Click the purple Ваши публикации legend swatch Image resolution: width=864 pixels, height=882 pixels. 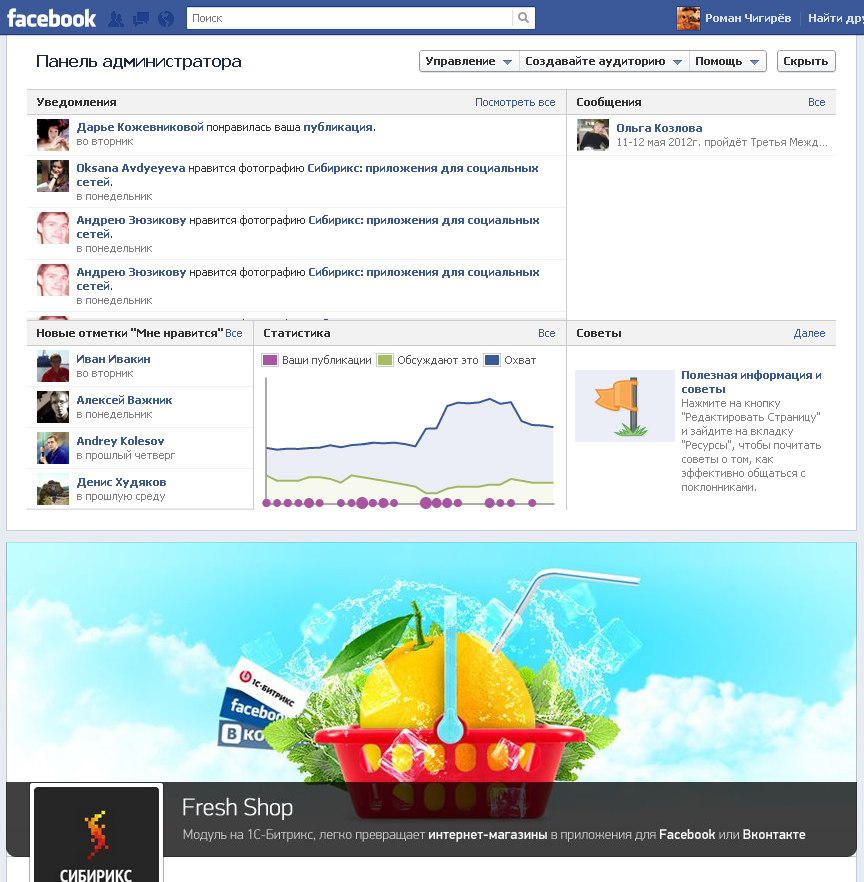pos(270,360)
